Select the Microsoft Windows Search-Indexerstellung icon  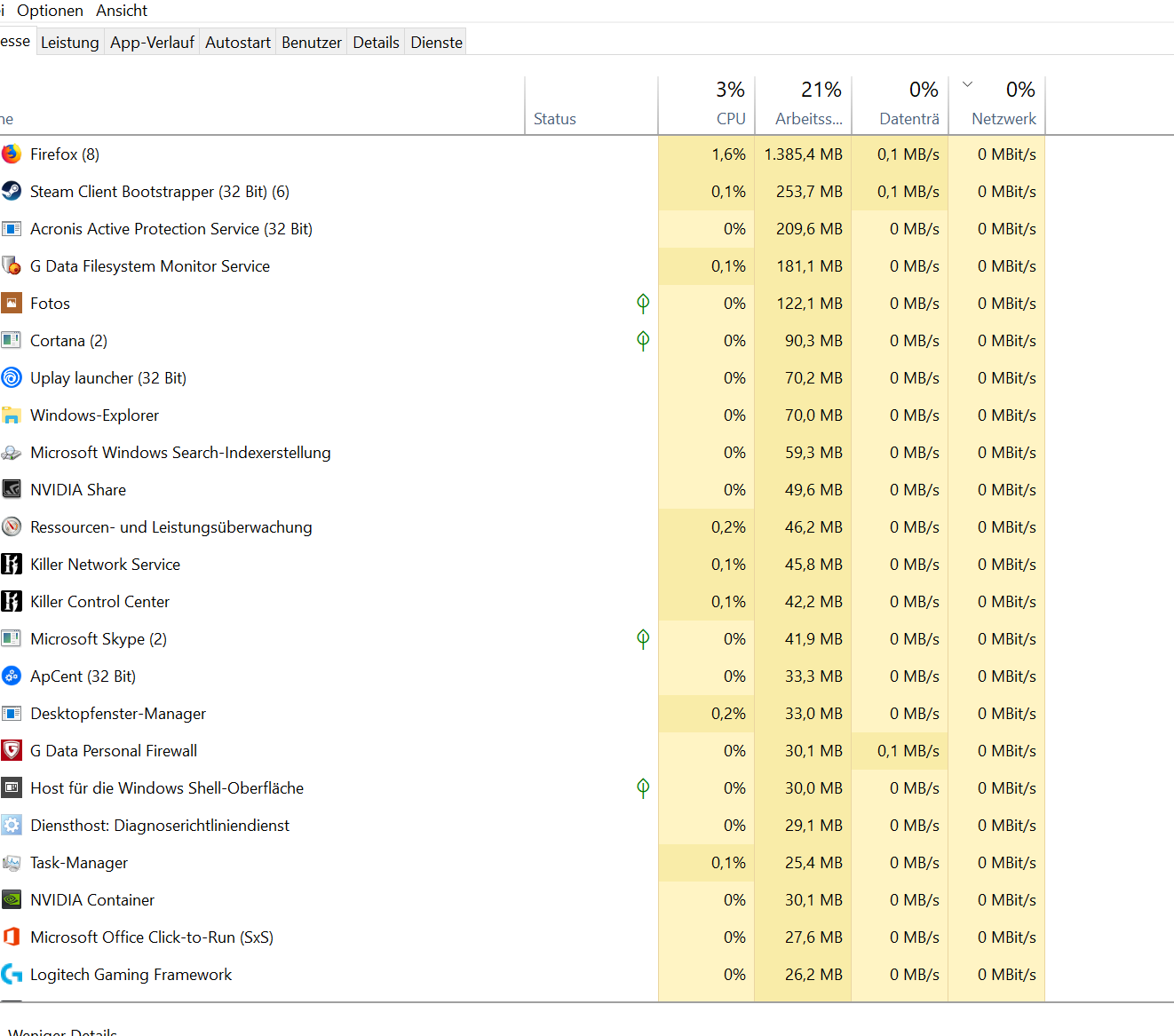(x=12, y=453)
